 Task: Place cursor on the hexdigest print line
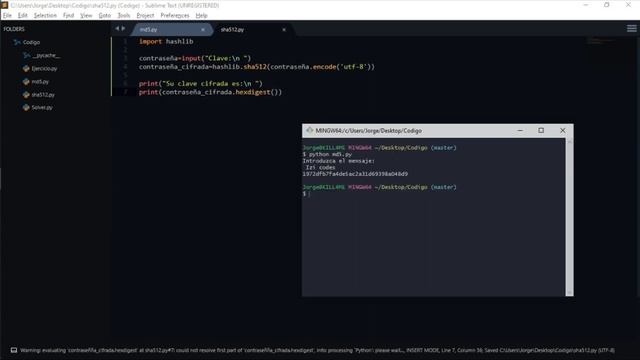[210, 92]
